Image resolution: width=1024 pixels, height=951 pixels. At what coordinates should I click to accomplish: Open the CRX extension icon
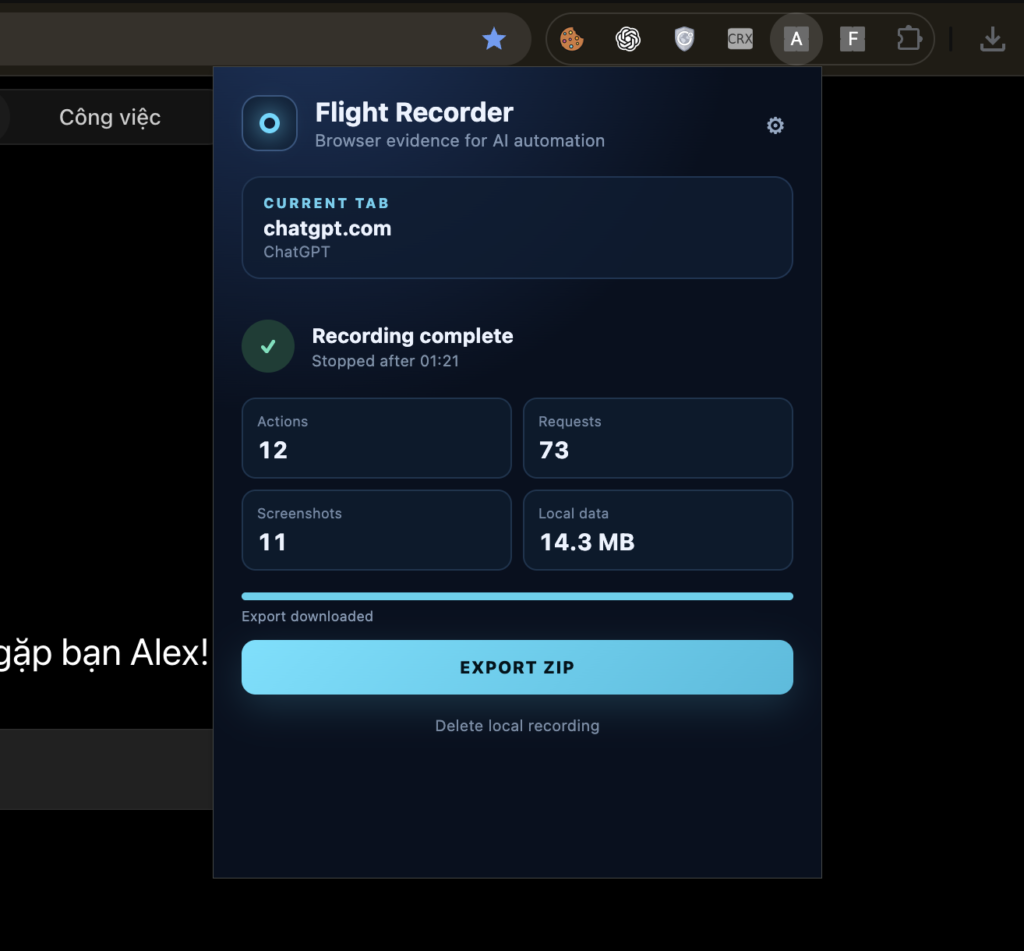[740, 39]
